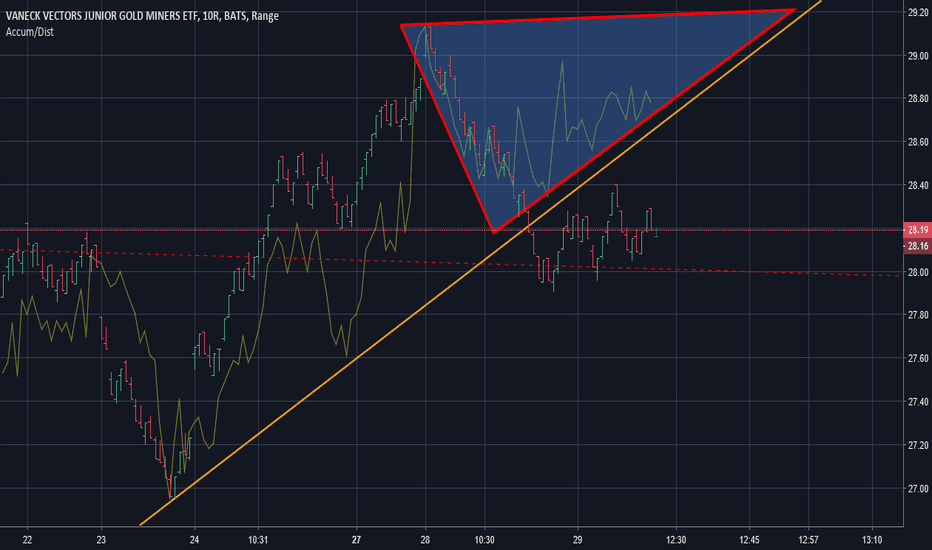Viewport: 932px width, 550px height.
Task: Click date label 22 on time axis
Action: [x=27, y=540]
